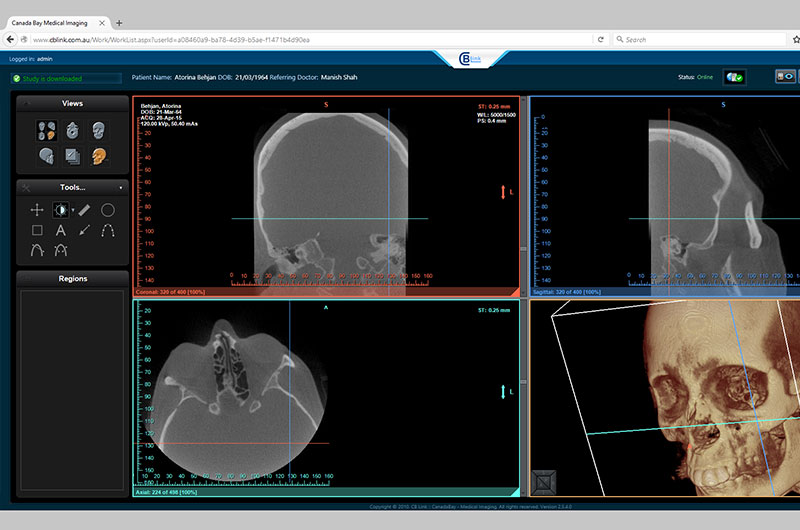Toggle the 3D cube orientation box
The image size is (800, 530).
544,483
